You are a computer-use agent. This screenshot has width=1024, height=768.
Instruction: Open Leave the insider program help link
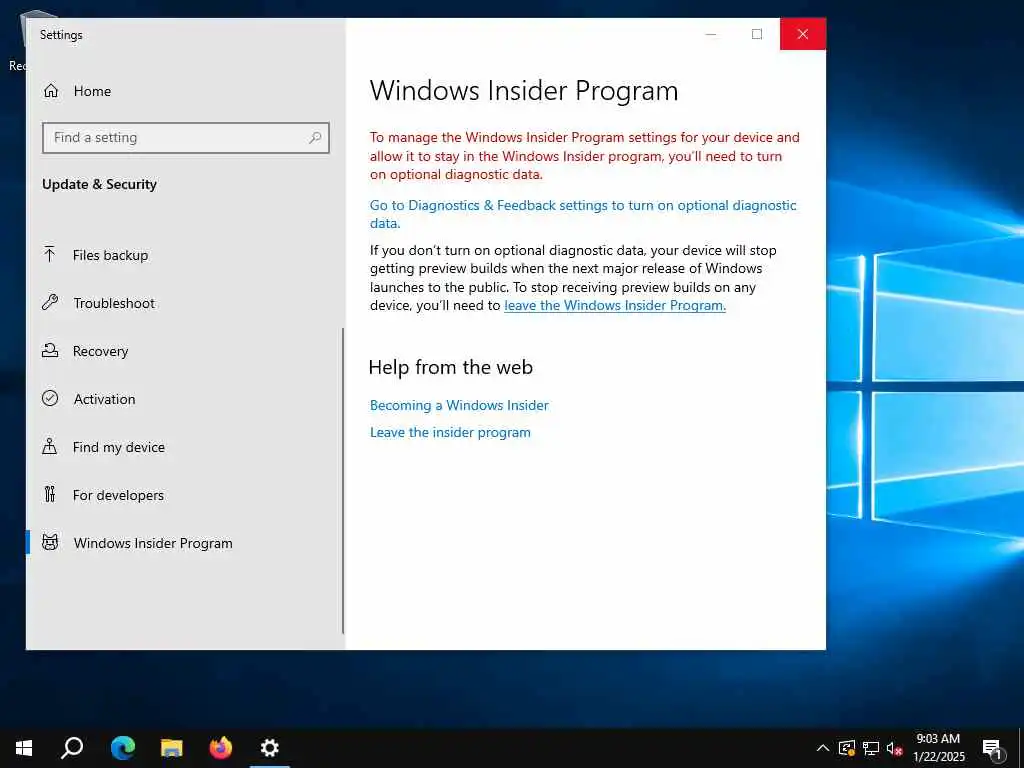(x=450, y=432)
